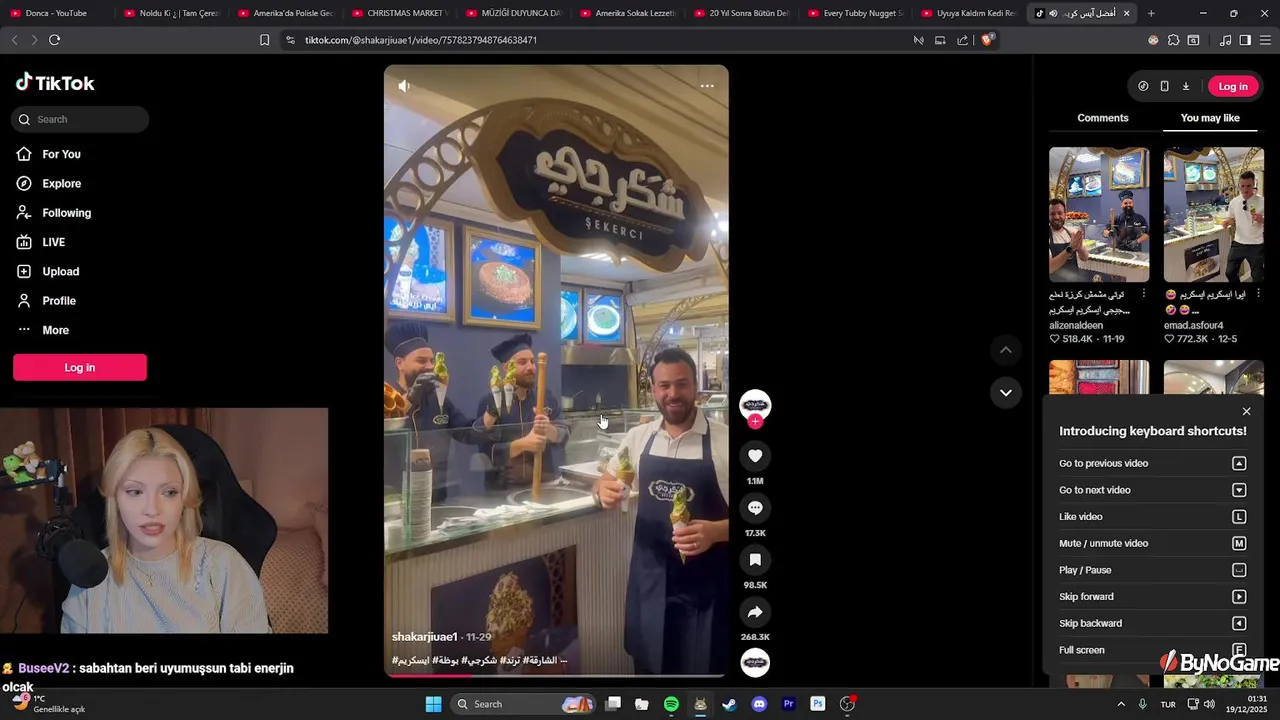Viewport: 1280px width, 720px height.
Task: Toggle the browser sidebar panel icon
Action: pos(1245,40)
